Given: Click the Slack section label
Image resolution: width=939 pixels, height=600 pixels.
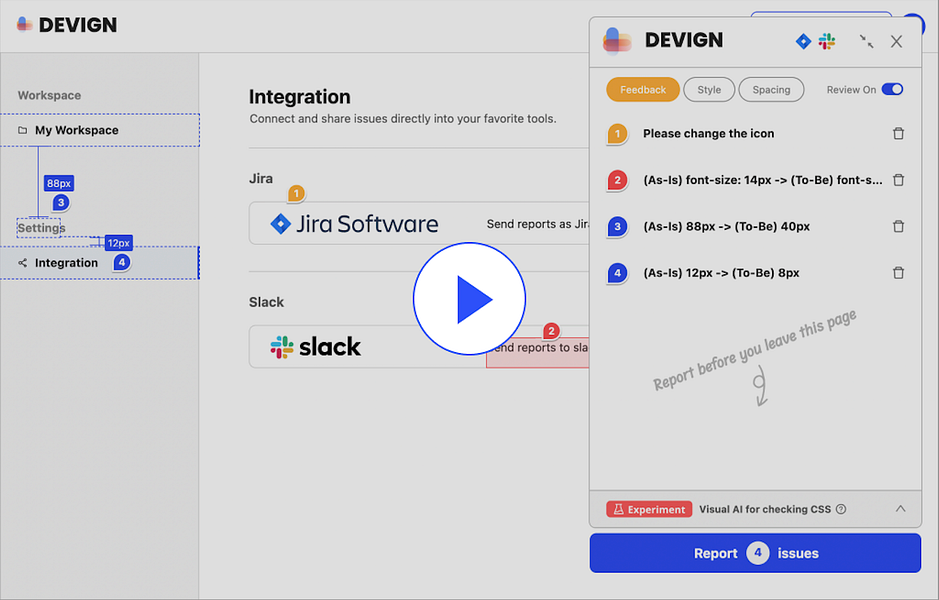Looking at the screenshot, I should click(266, 302).
